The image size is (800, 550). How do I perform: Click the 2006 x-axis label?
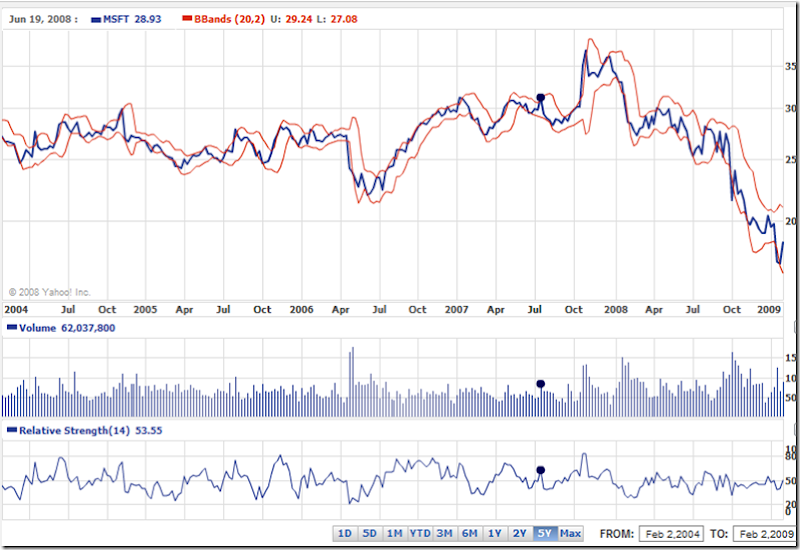(302, 310)
